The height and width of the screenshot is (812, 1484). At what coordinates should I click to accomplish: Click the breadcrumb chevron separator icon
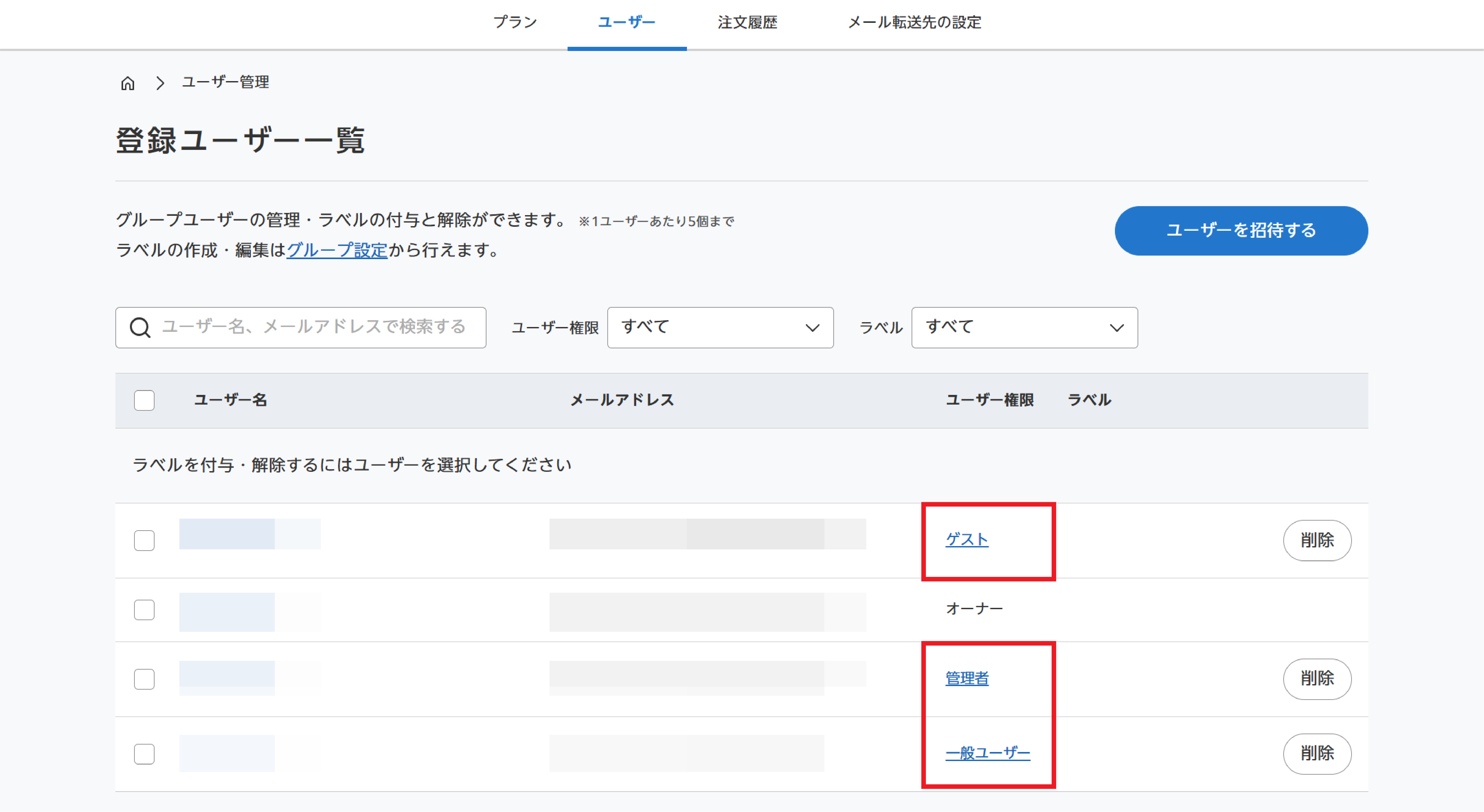[x=160, y=84]
